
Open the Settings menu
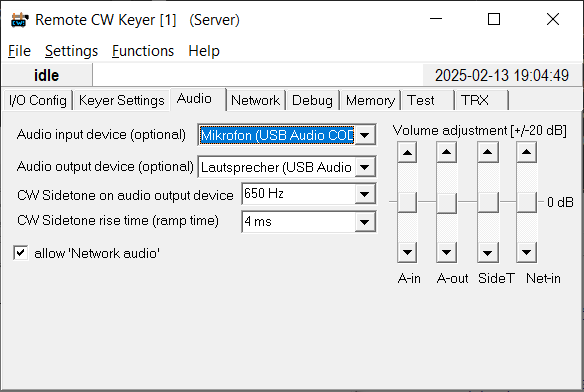[x=72, y=51]
